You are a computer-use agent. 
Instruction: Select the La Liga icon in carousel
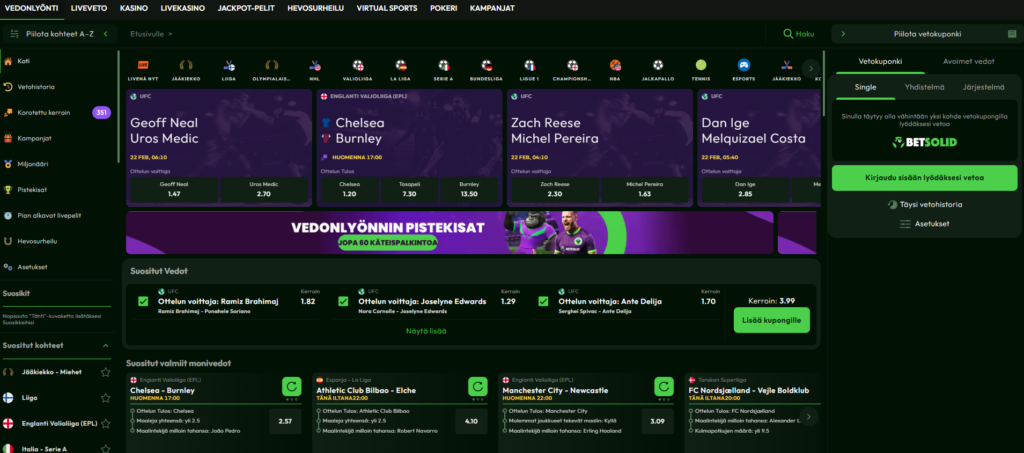tap(401, 65)
